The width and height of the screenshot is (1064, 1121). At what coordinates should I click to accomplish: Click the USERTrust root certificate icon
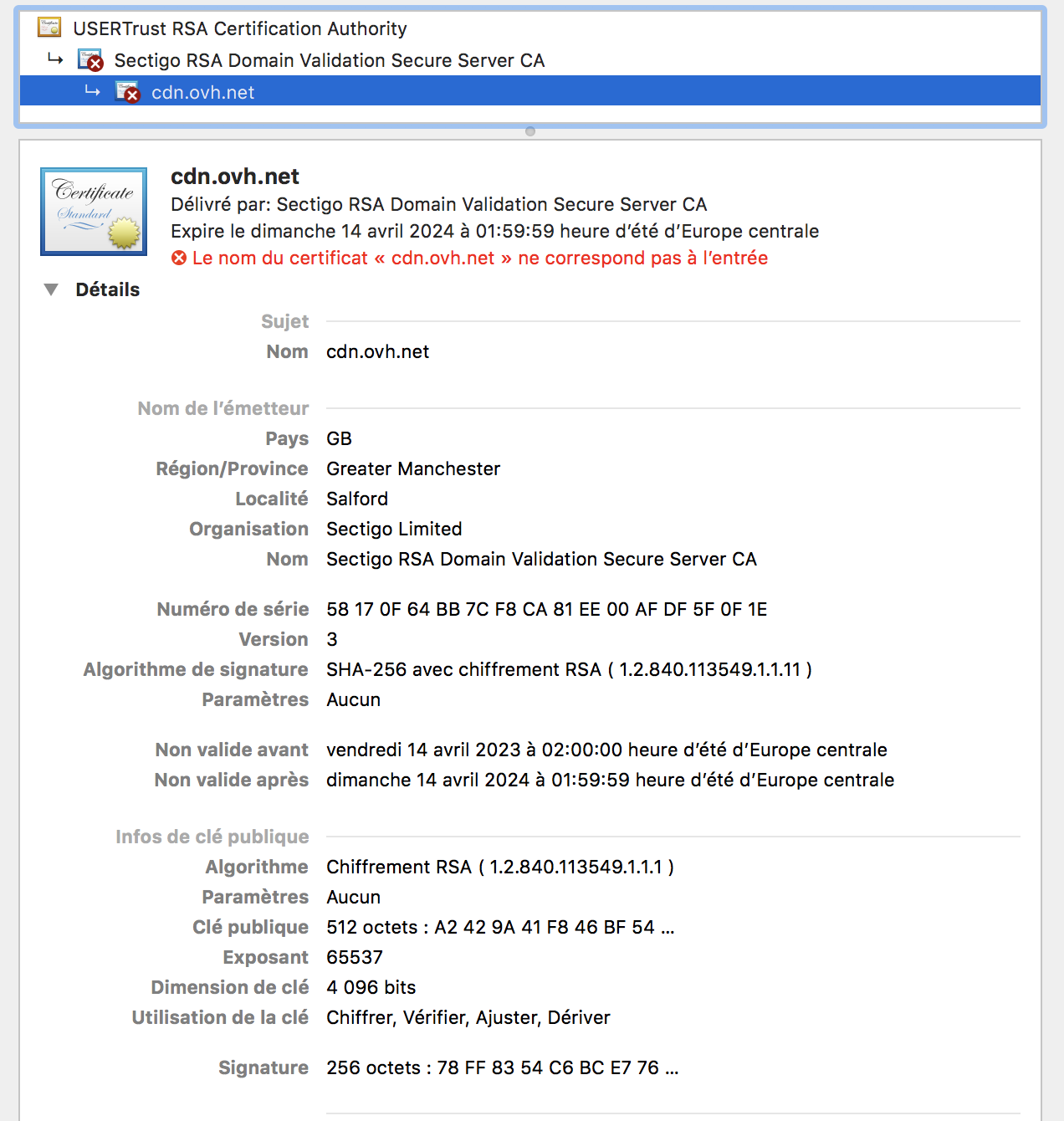[x=49, y=28]
